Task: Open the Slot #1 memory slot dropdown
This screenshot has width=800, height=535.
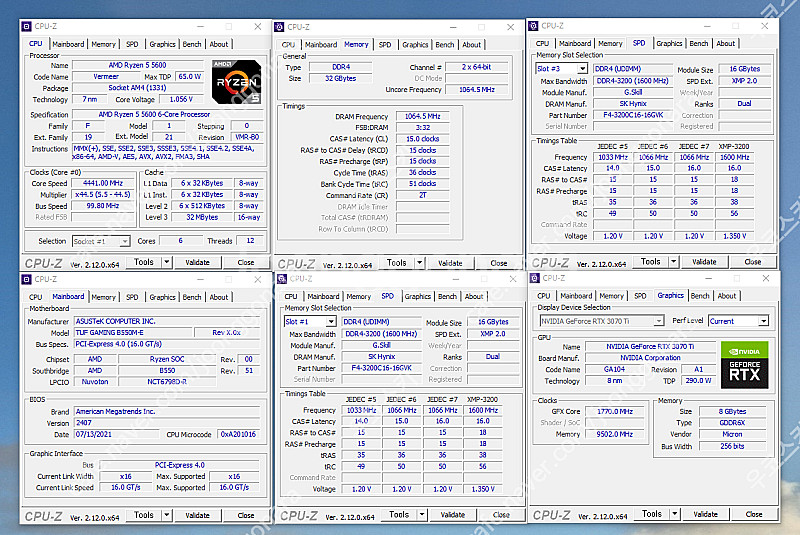Action: click(310, 322)
